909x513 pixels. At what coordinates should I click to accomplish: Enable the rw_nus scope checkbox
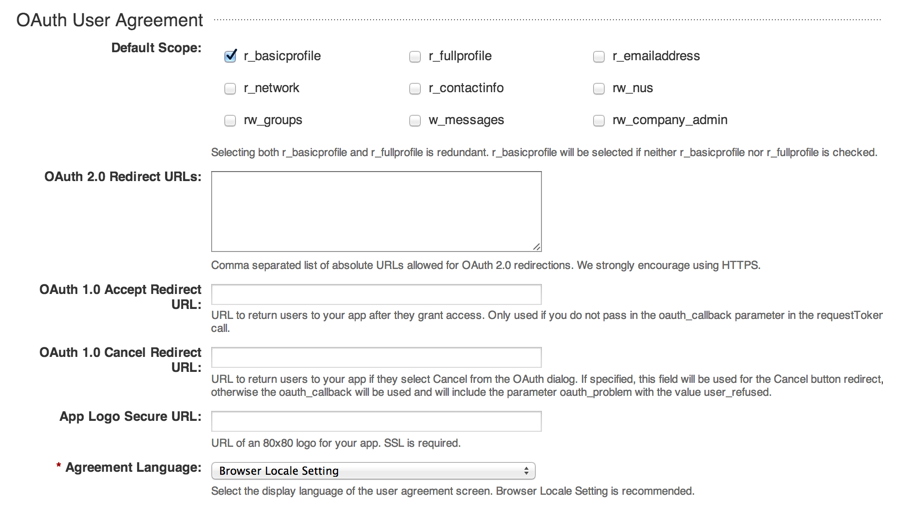pyautogui.click(x=599, y=89)
